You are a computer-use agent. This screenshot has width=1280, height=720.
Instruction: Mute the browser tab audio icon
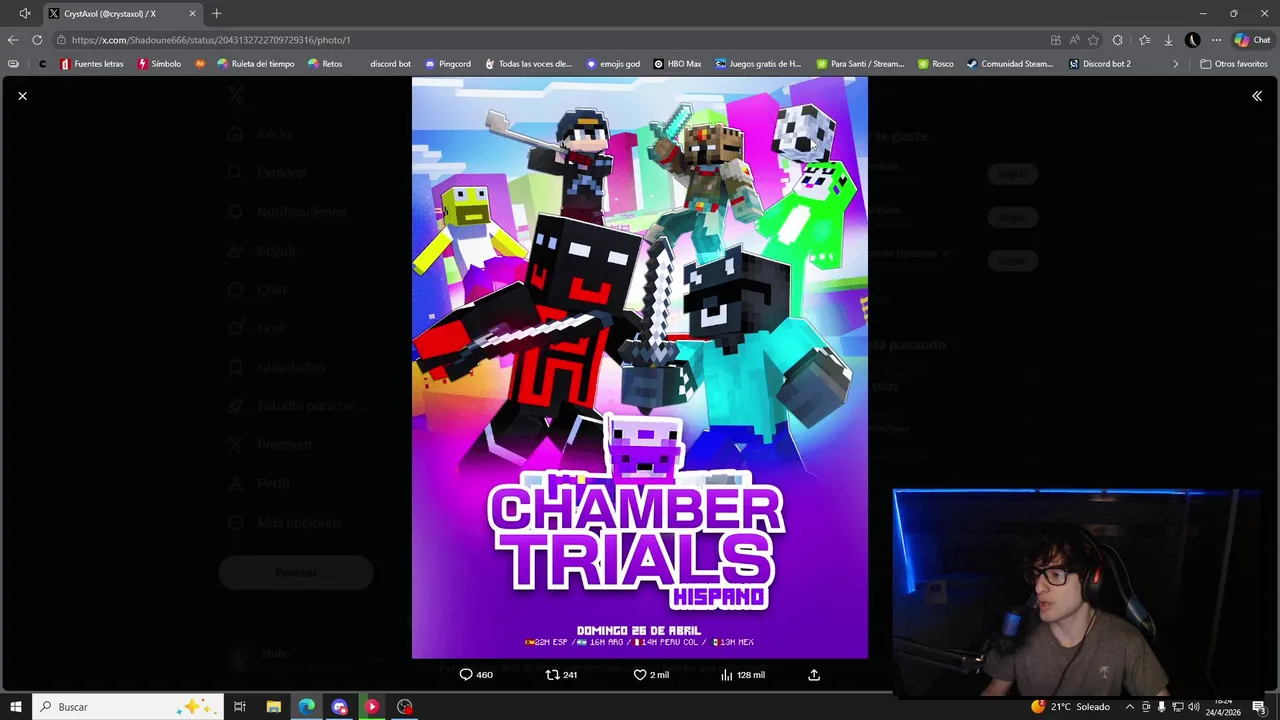(25, 14)
